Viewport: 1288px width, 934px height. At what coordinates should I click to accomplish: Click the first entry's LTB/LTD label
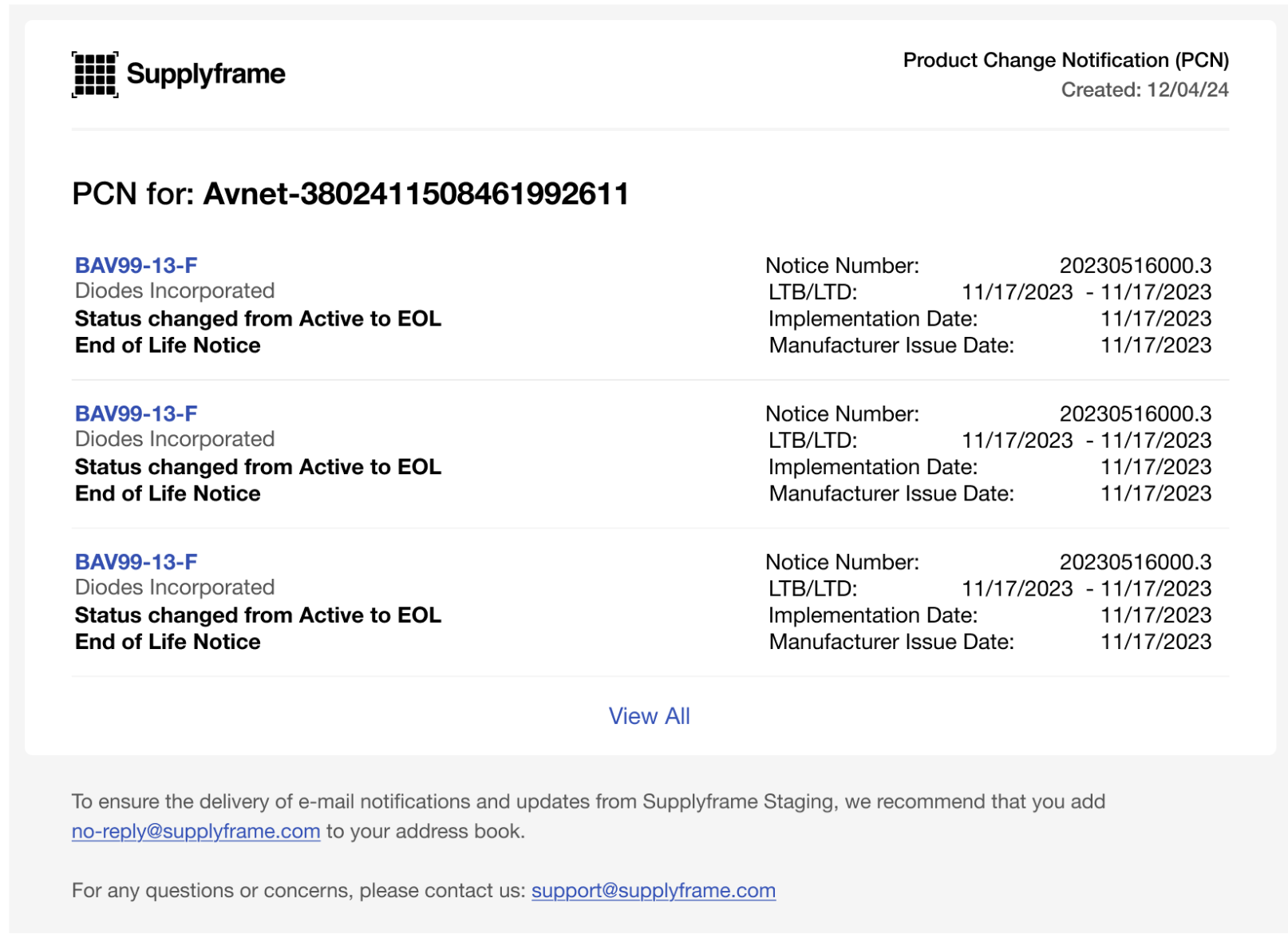812,292
